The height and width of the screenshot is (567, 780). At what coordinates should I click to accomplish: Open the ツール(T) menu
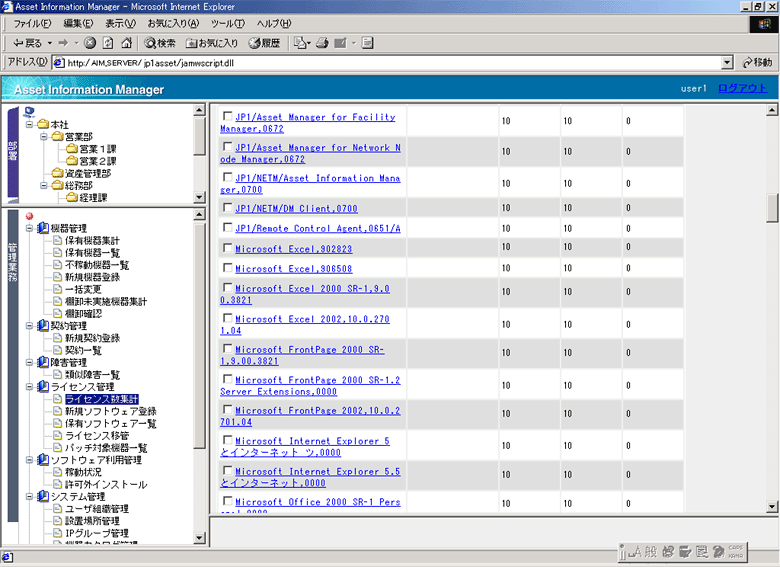click(x=227, y=23)
